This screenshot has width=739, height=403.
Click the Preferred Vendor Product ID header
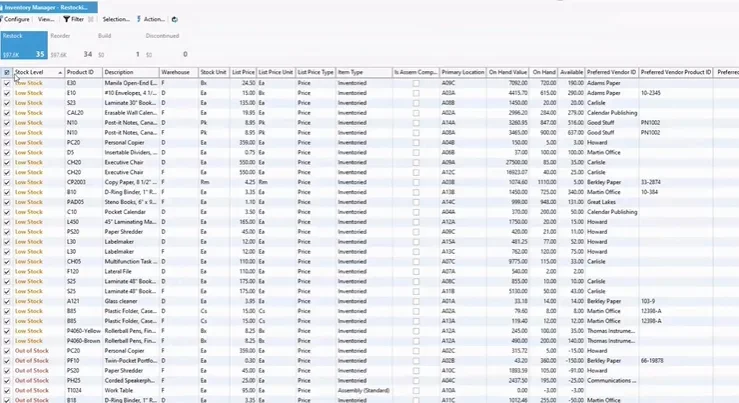tap(676, 72)
